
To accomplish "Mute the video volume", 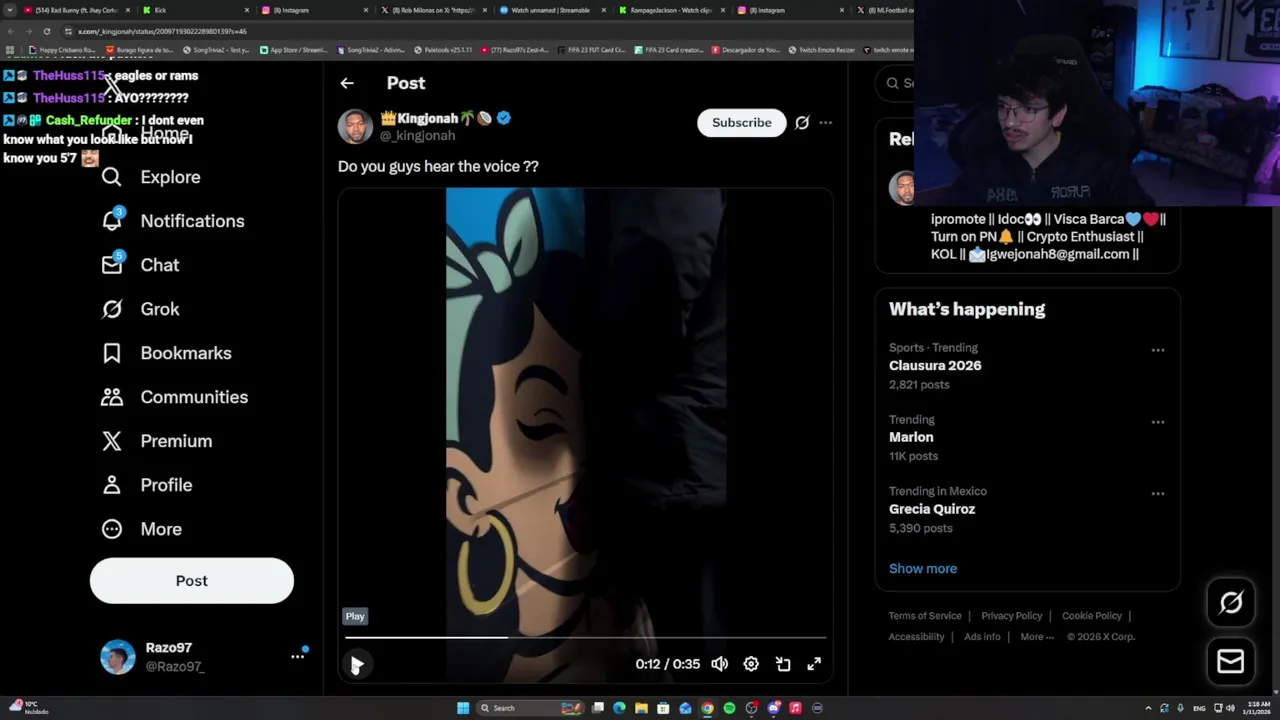I will 719,664.
